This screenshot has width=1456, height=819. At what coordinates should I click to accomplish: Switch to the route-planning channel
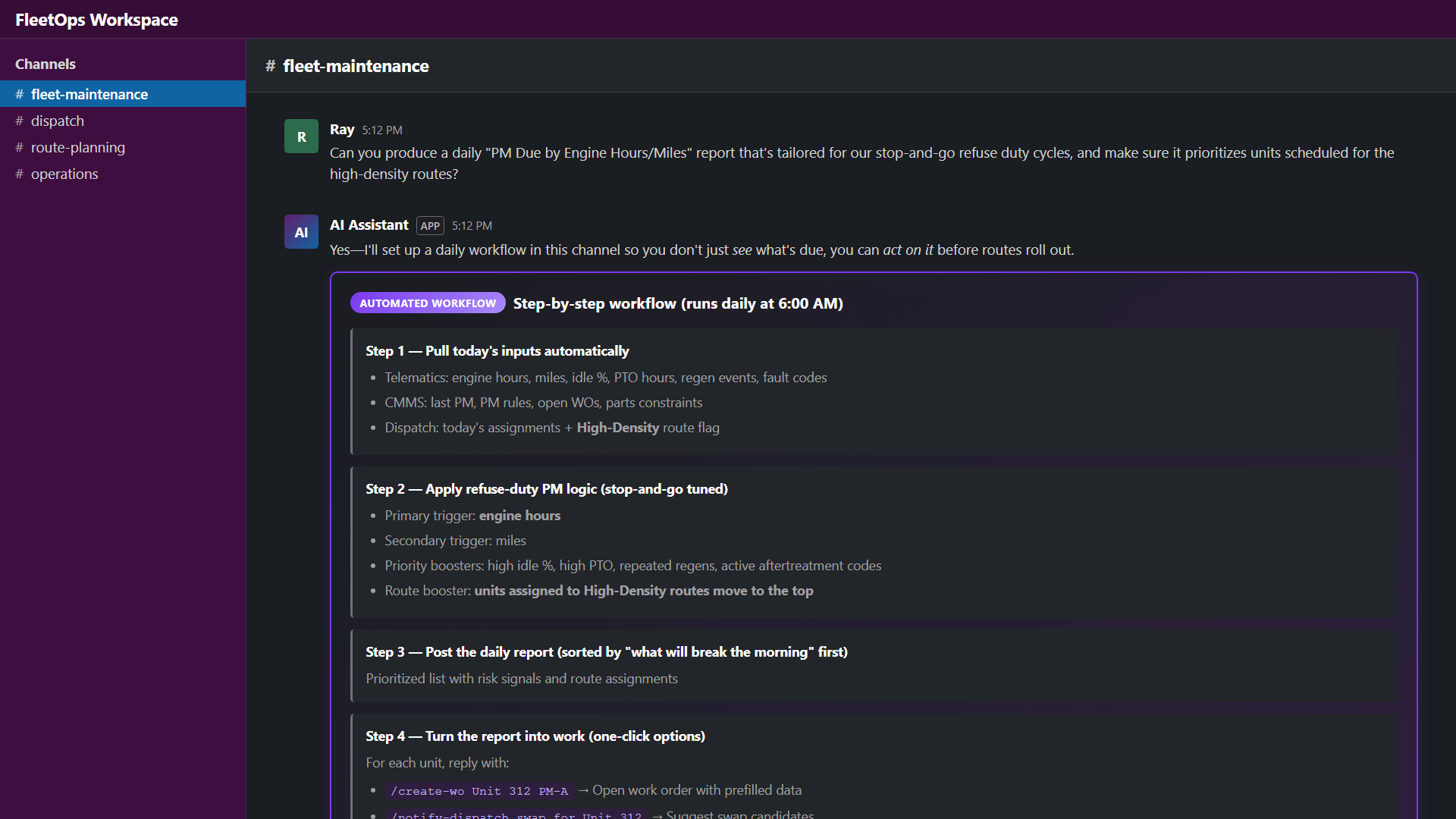click(77, 147)
